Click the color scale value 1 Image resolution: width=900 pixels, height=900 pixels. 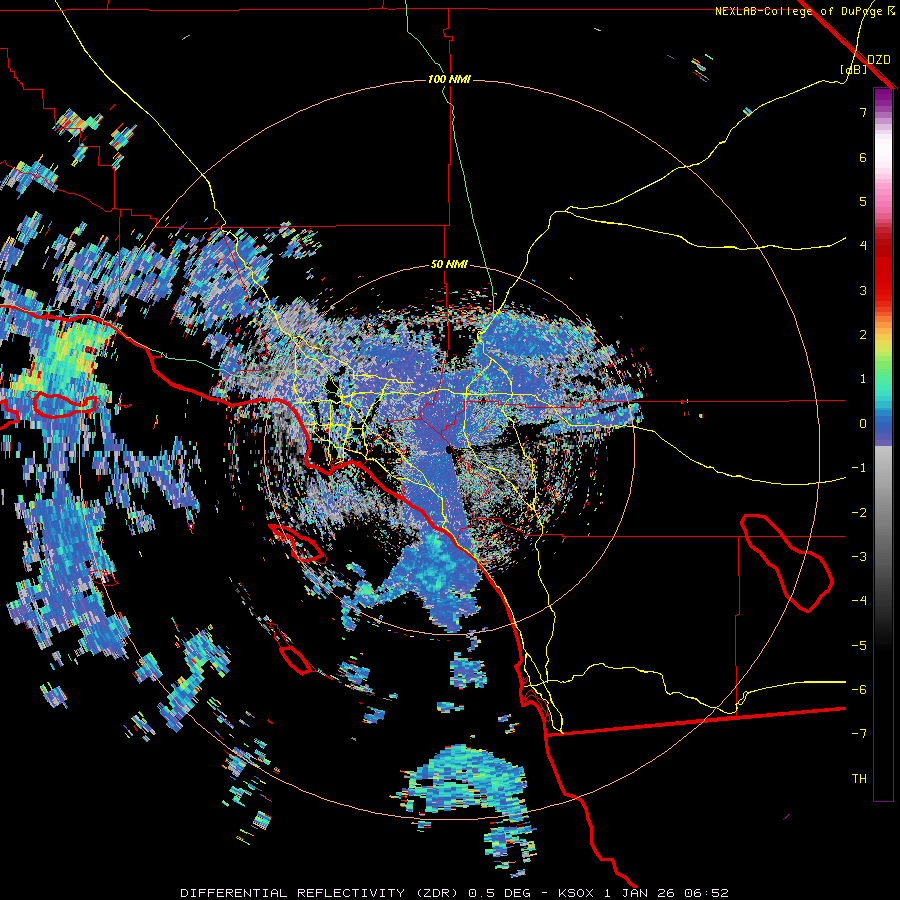(x=863, y=379)
